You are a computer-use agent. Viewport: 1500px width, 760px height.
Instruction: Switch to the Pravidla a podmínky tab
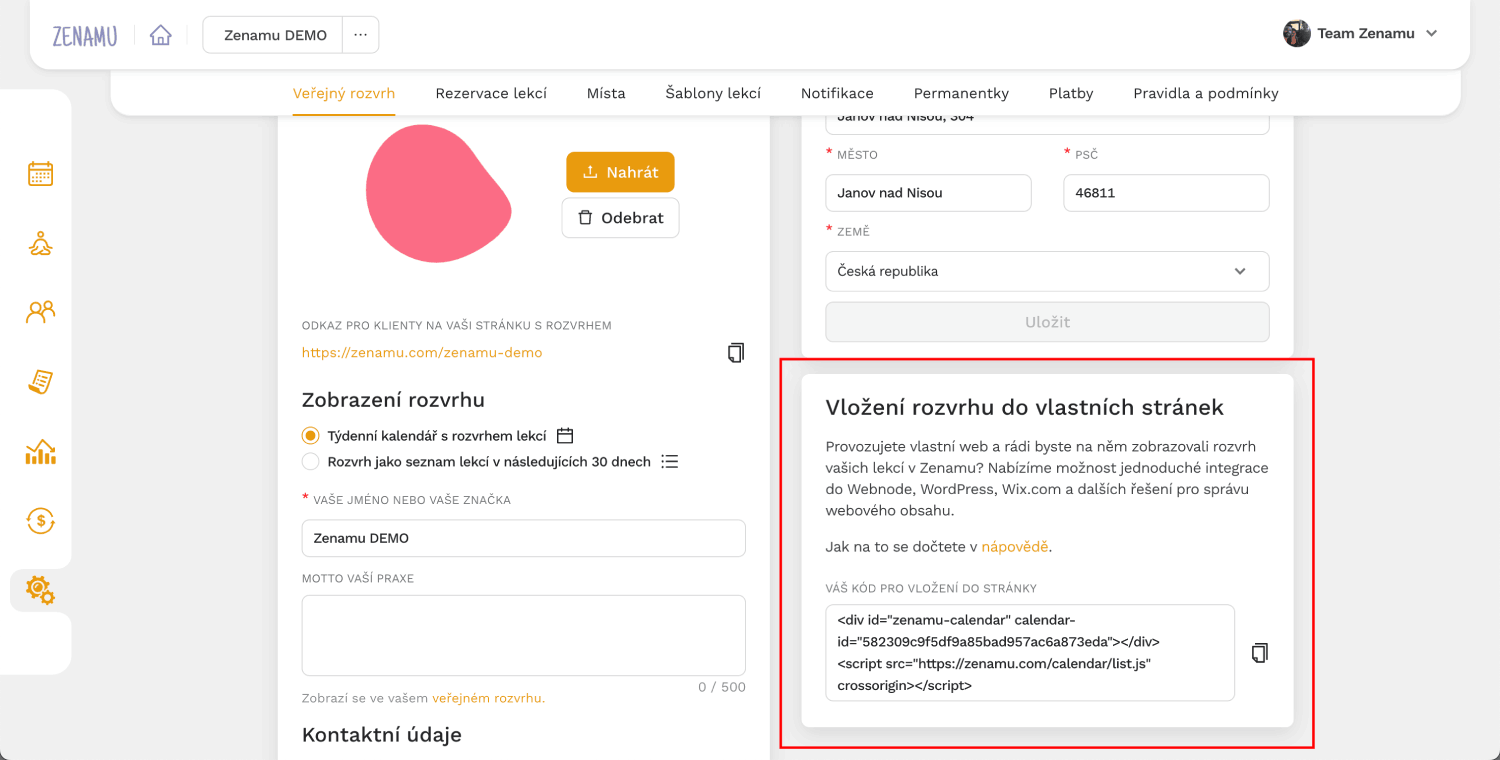(1206, 93)
